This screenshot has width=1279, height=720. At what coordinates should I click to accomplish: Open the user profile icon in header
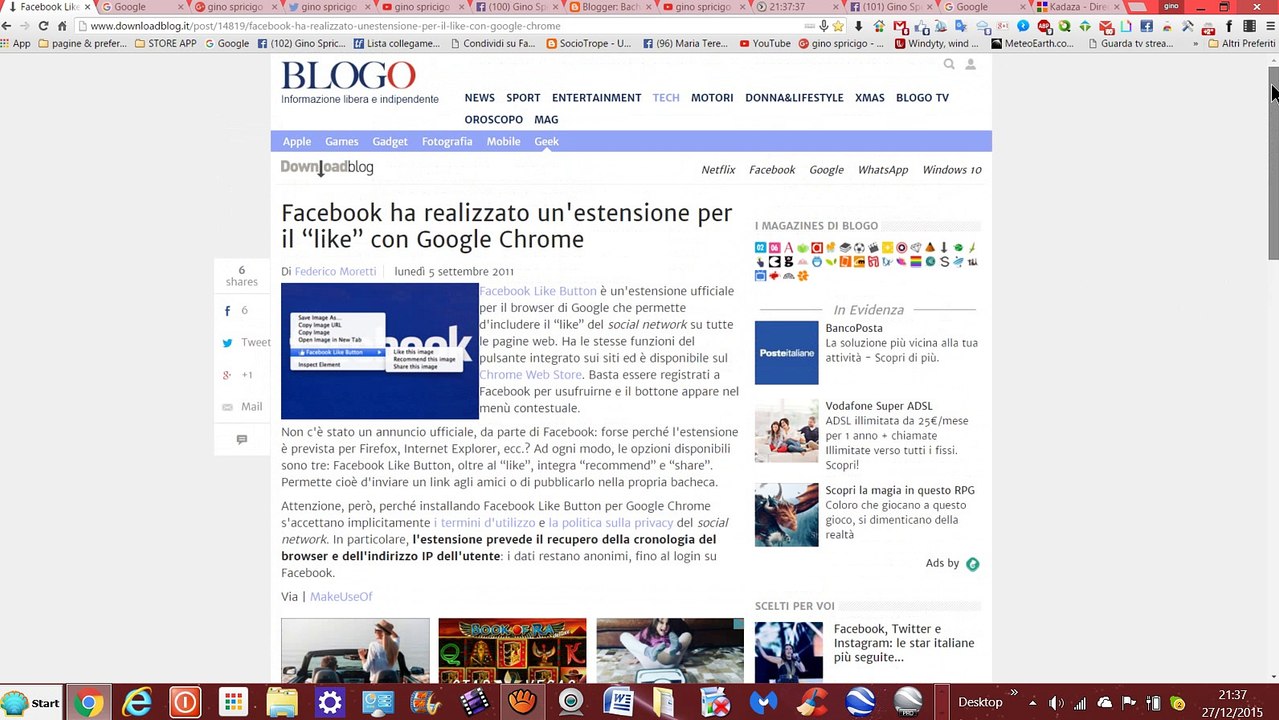tap(970, 64)
